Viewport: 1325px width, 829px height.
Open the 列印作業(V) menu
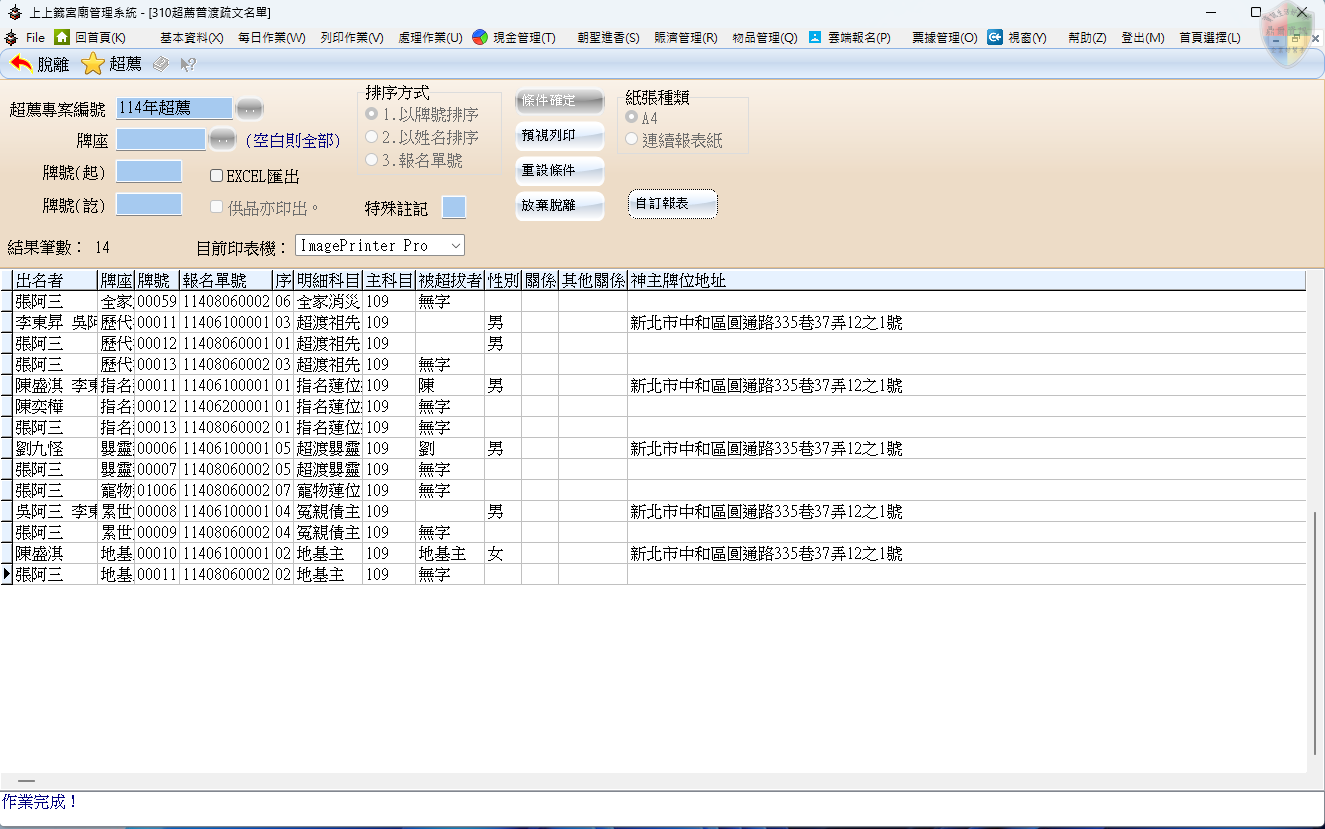pos(351,38)
